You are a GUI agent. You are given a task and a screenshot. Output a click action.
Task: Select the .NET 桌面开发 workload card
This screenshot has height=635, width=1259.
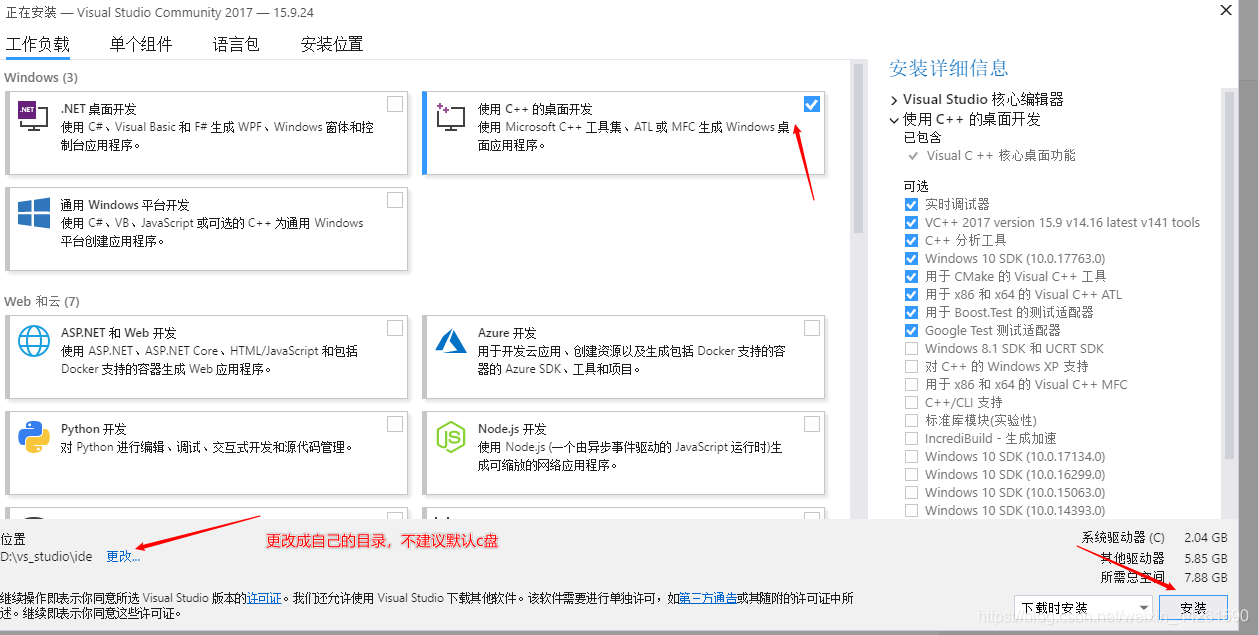(x=207, y=132)
